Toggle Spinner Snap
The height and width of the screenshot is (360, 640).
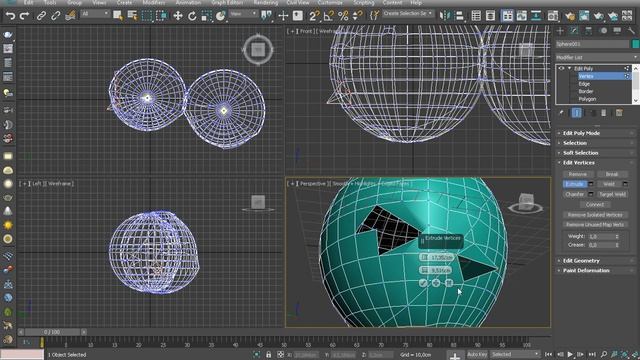point(357,16)
